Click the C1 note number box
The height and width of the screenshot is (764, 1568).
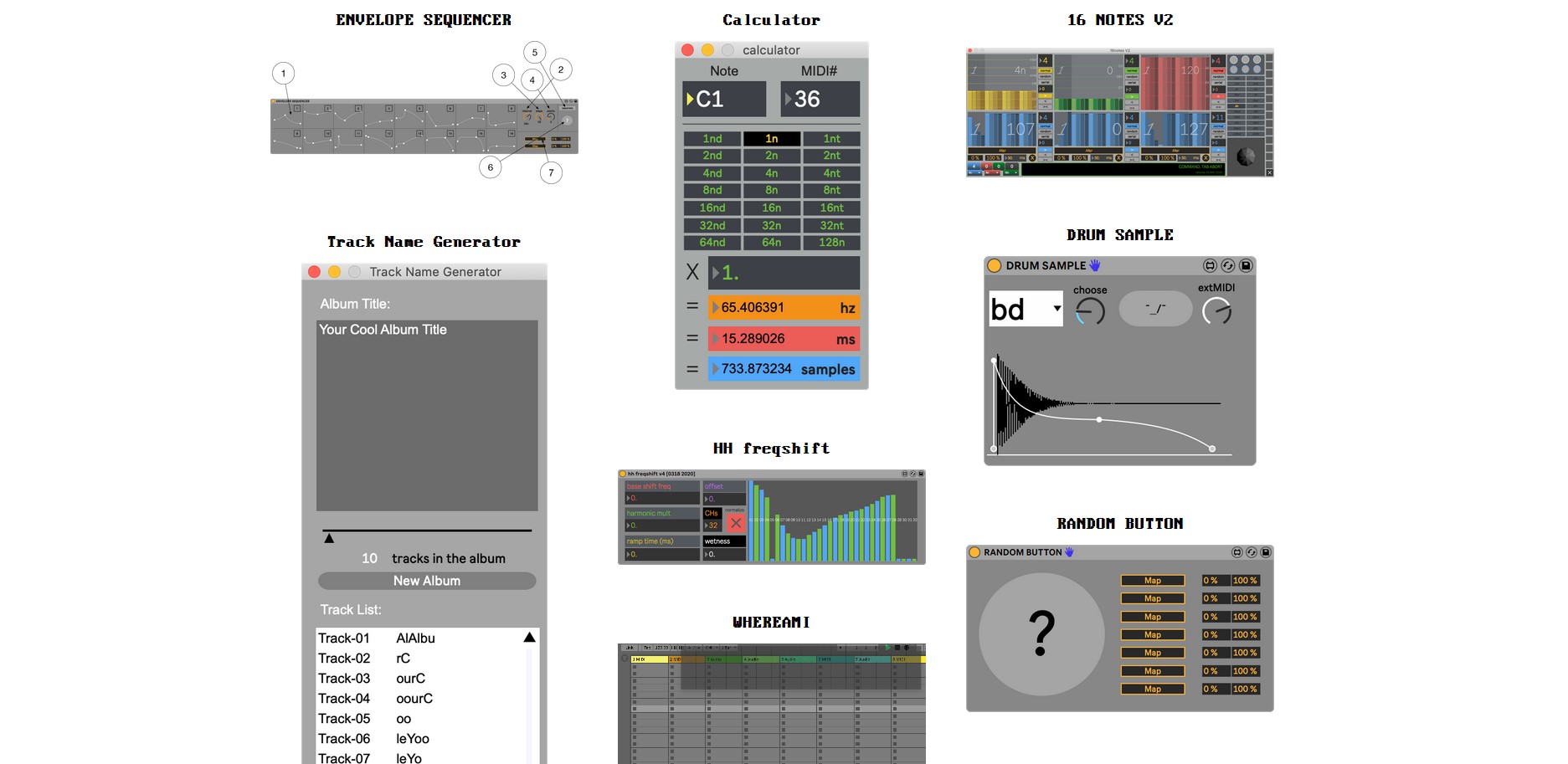click(724, 99)
